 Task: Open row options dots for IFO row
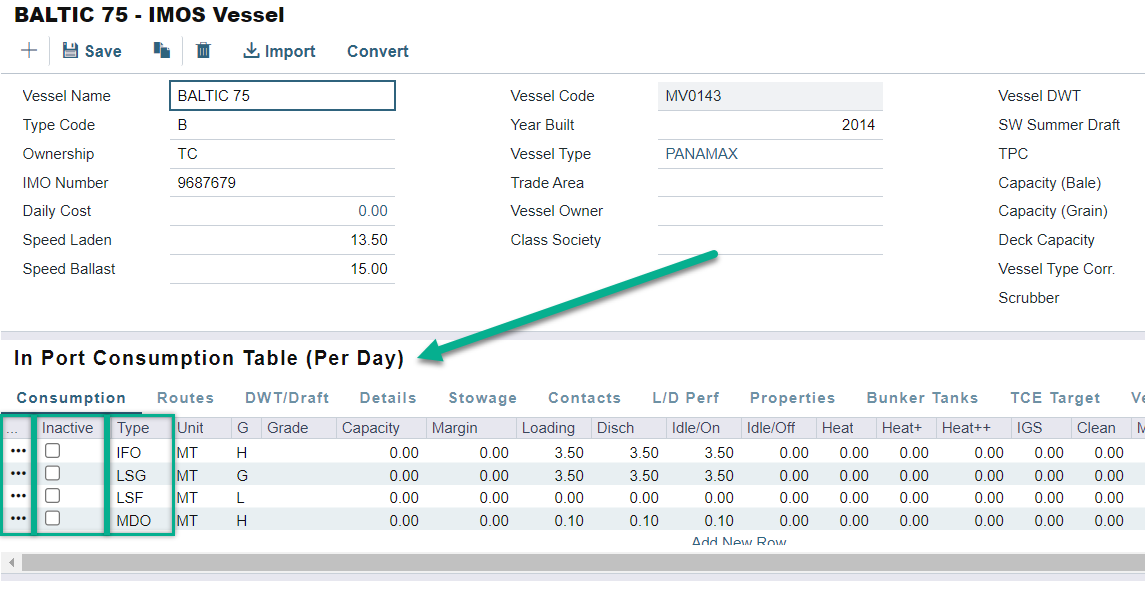point(18,452)
